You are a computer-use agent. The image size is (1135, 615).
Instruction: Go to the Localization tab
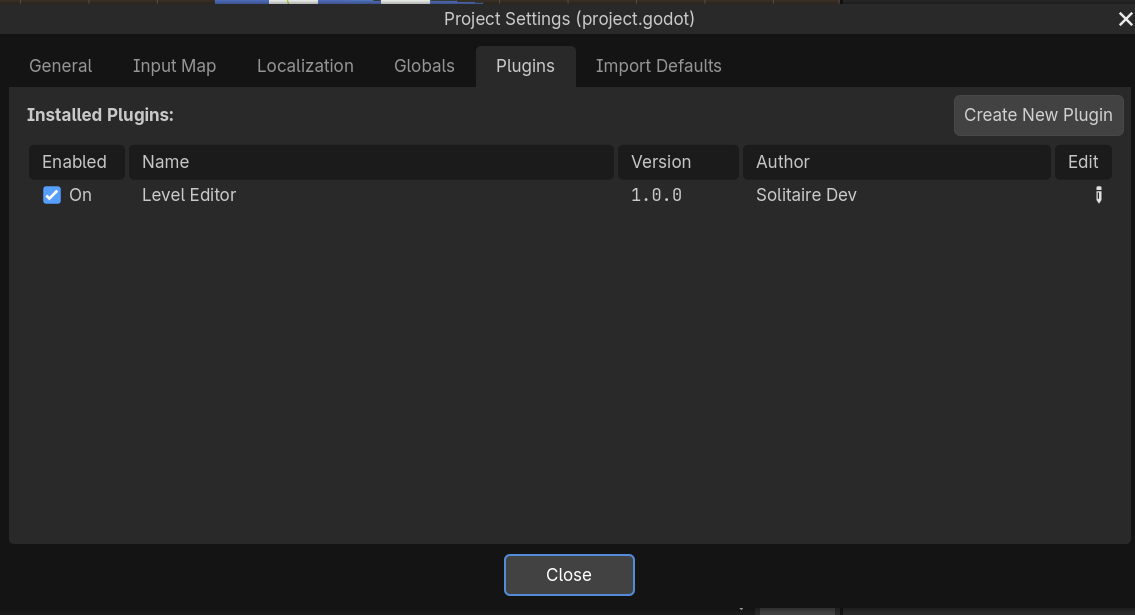pyautogui.click(x=305, y=66)
